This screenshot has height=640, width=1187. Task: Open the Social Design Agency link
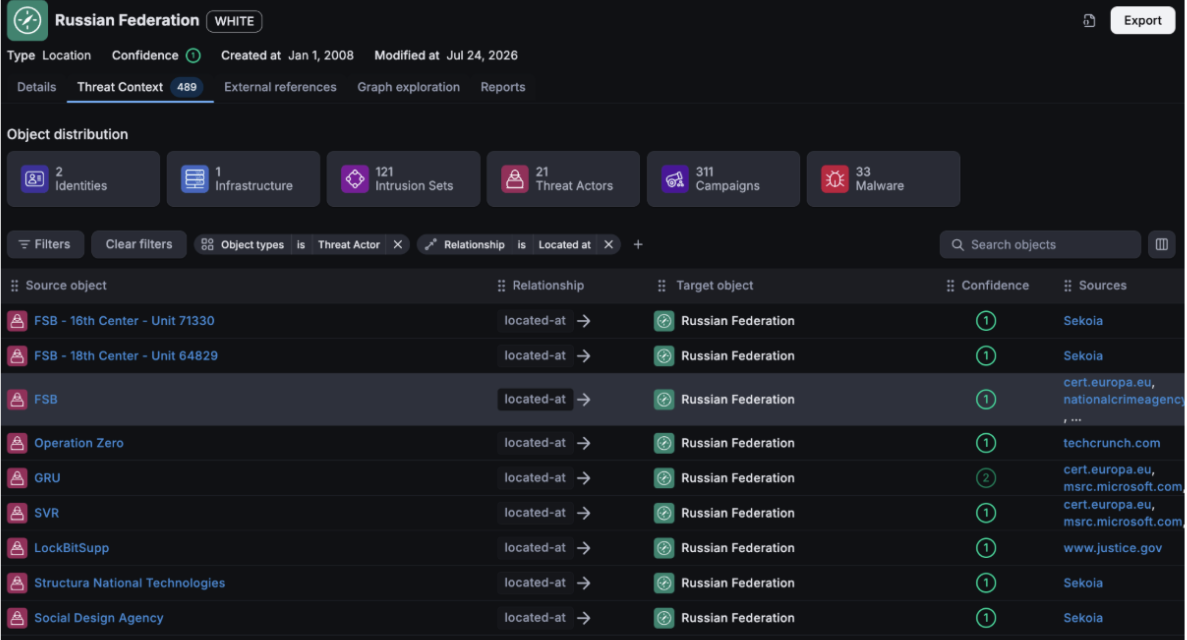98,618
